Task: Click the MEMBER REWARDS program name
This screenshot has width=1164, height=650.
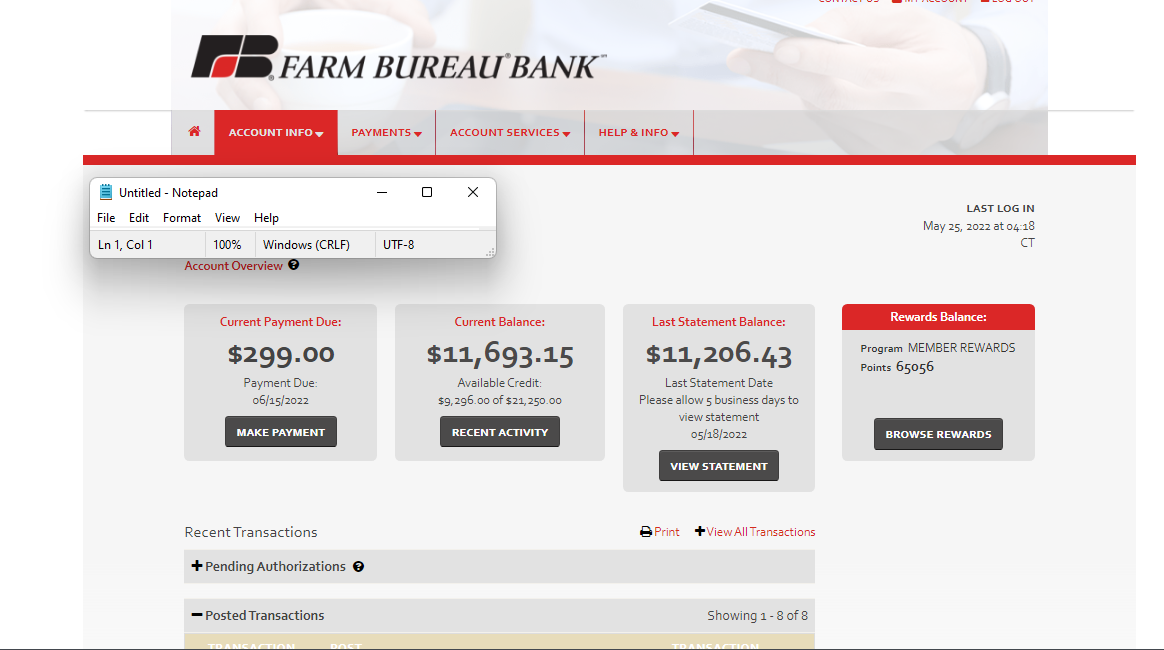Action: [961, 348]
